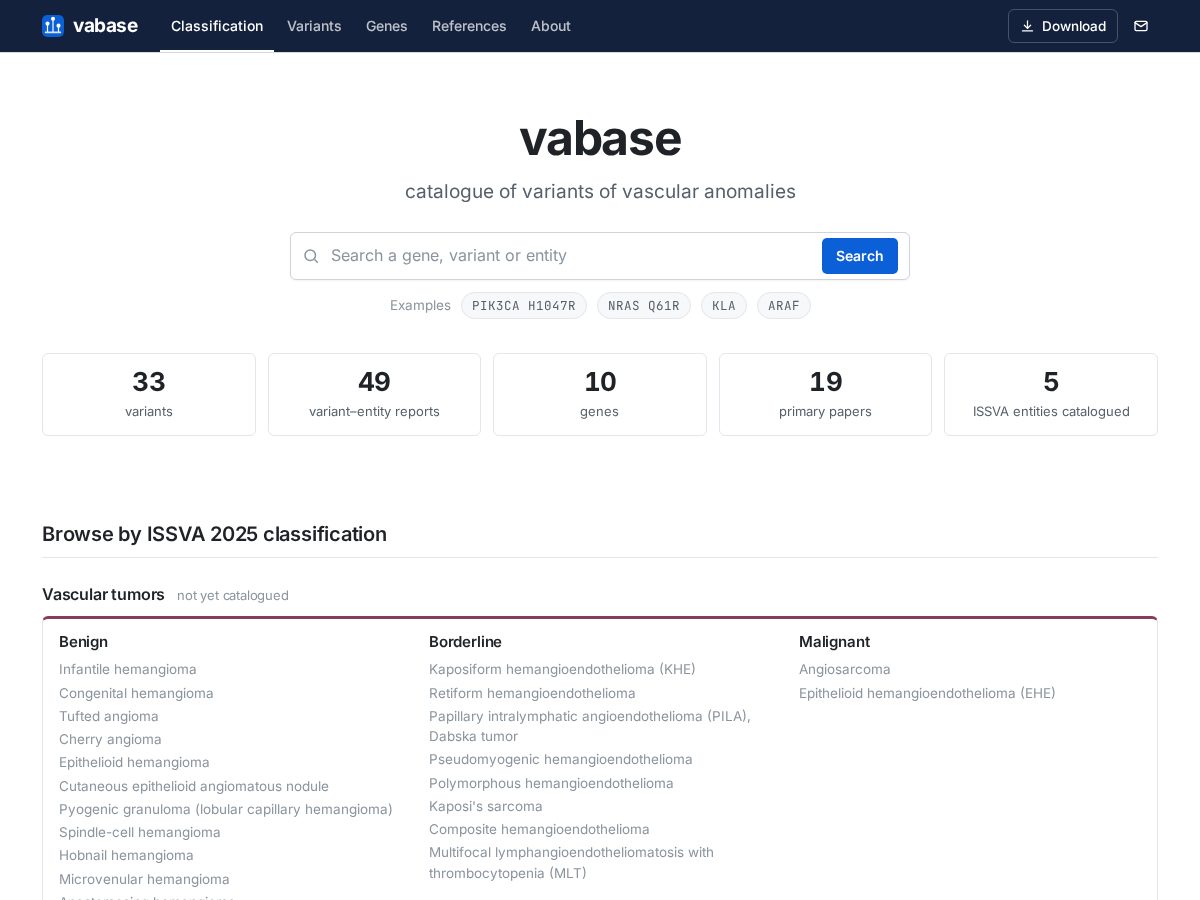Image resolution: width=1200 pixels, height=900 pixels.
Task: Click the blue Search button
Action: point(860,256)
